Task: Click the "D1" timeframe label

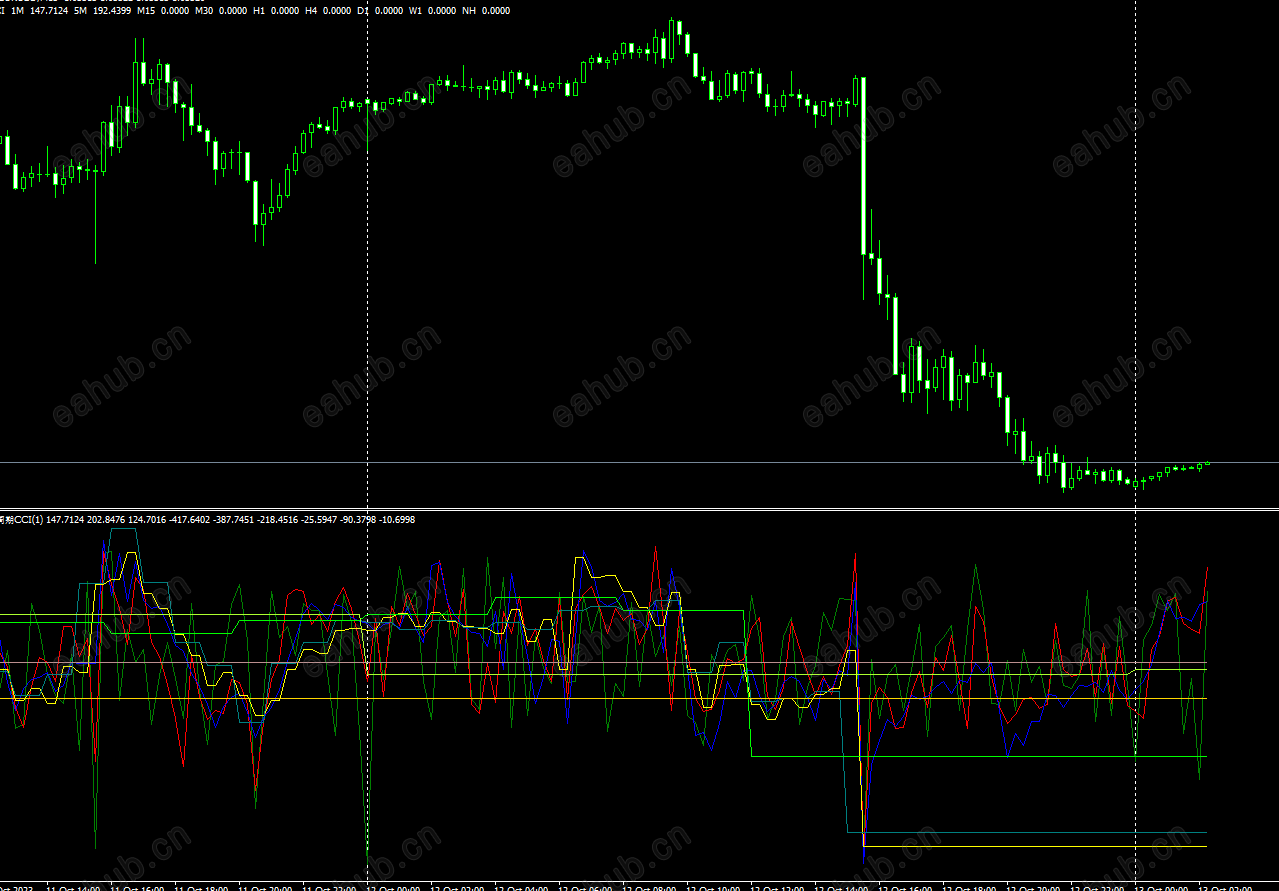Action: (363, 11)
